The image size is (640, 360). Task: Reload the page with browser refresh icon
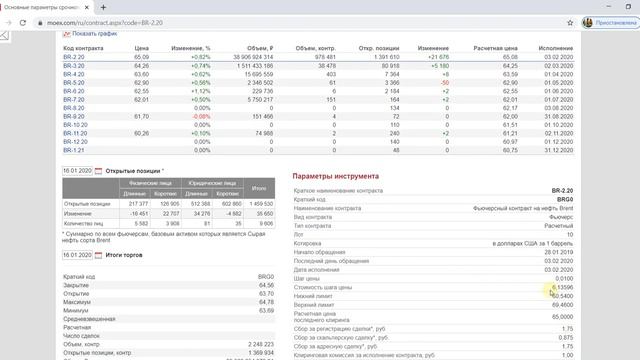[x=23, y=23]
